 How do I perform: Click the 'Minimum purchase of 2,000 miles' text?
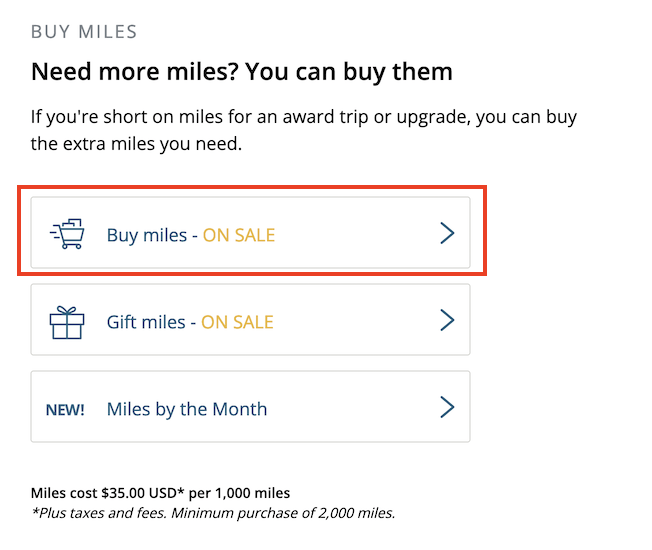[x=283, y=513]
